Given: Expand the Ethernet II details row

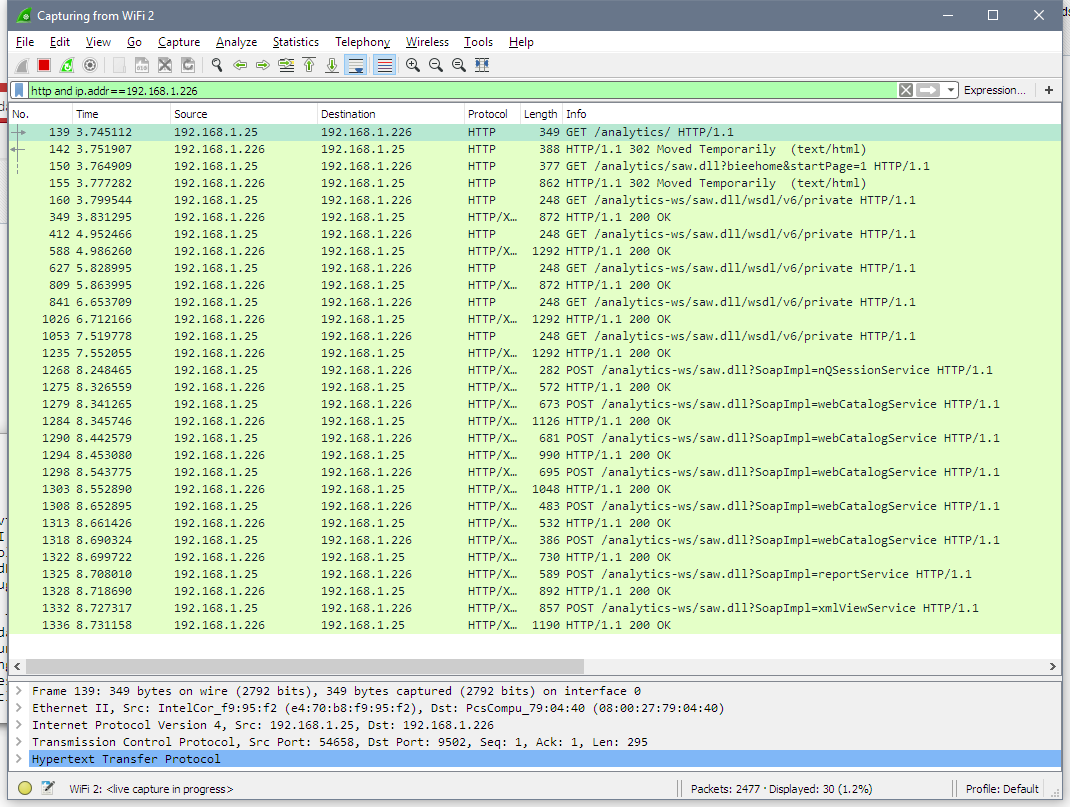Looking at the screenshot, I should pos(19,708).
